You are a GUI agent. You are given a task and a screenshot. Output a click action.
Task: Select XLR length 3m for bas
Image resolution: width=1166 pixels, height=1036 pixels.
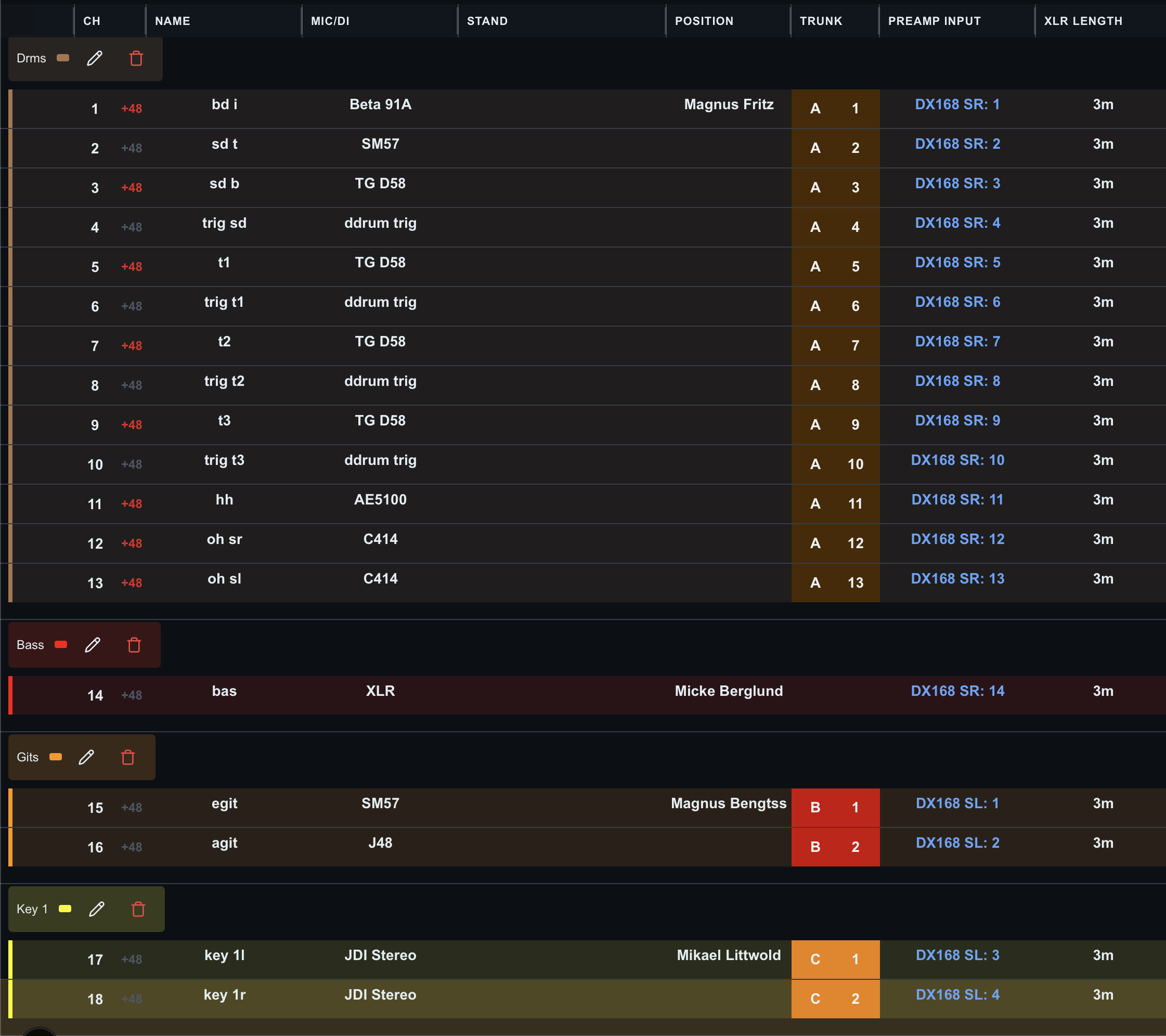[1103, 691]
